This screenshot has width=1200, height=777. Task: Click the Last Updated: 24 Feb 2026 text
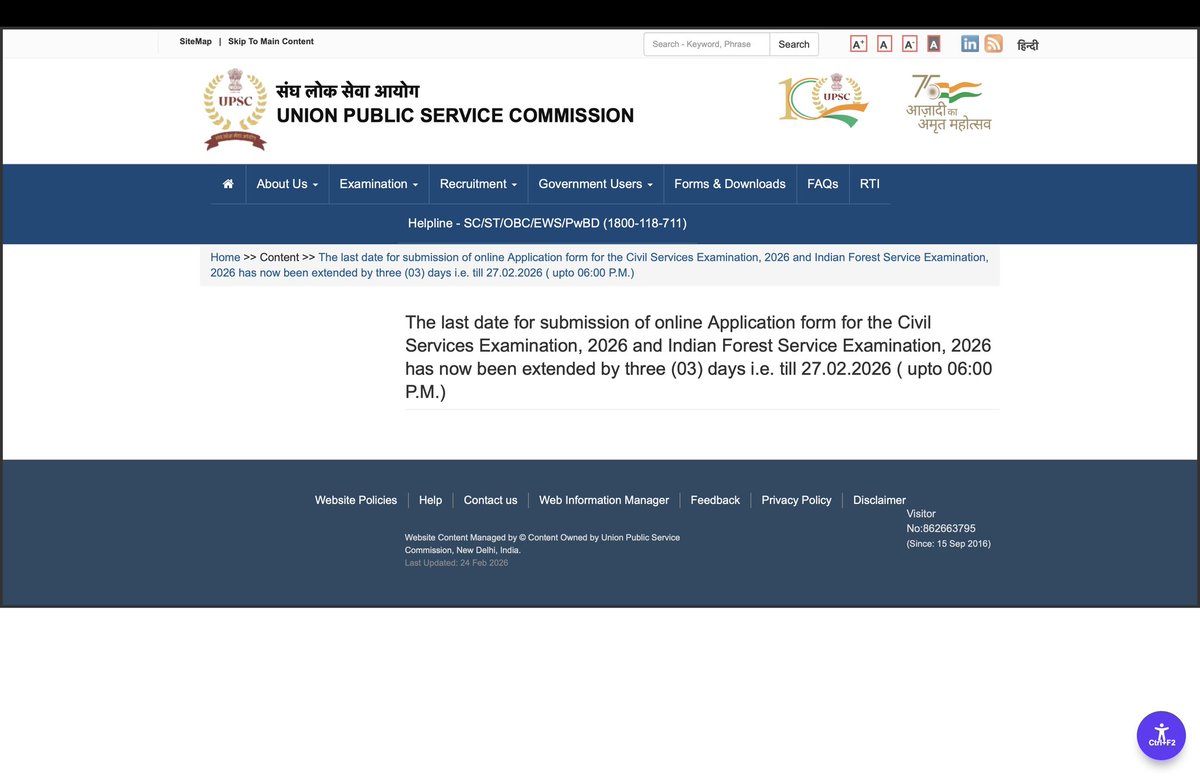pyautogui.click(x=456, y=563)
